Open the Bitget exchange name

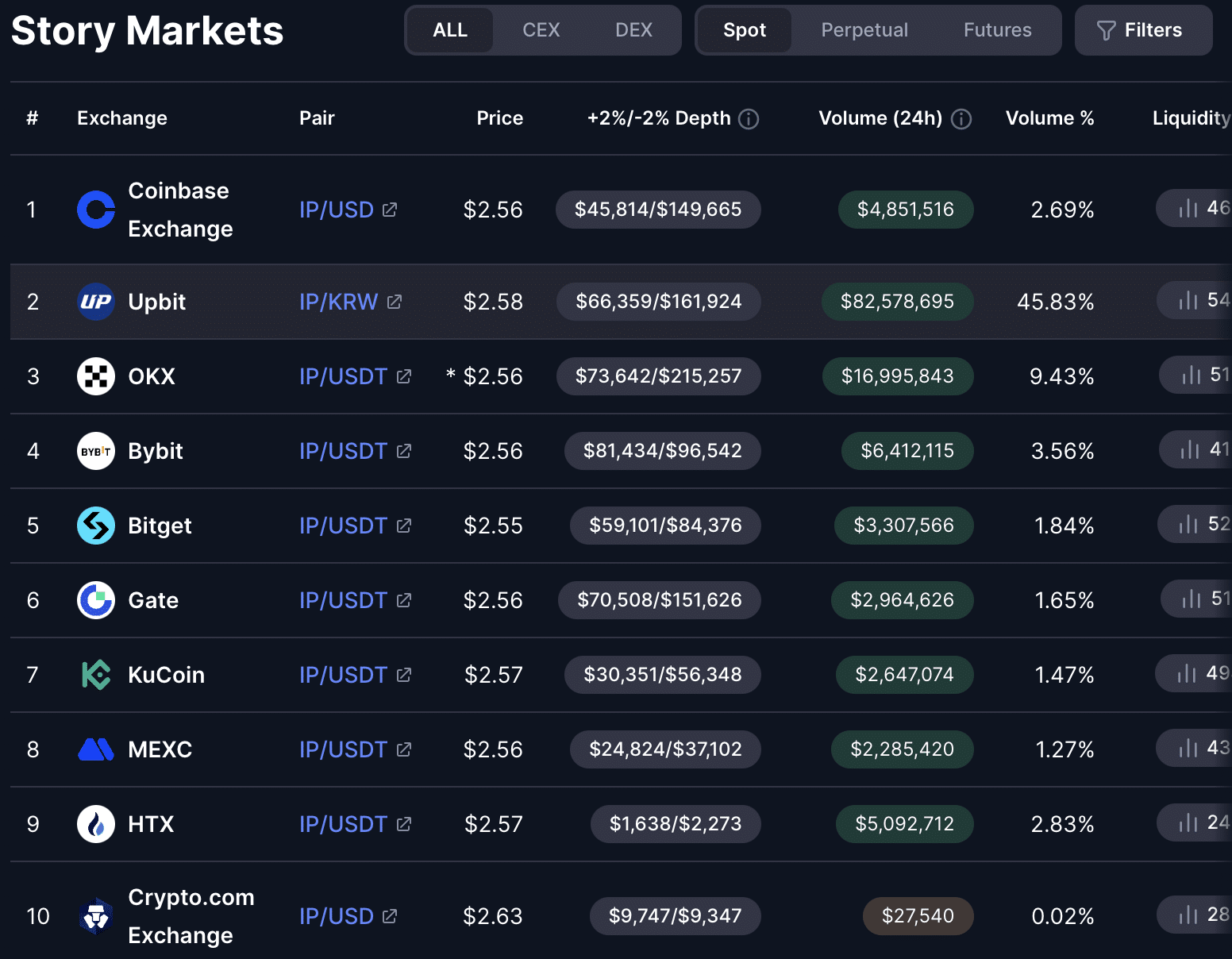pyautogui.click(x=160, y=526)
